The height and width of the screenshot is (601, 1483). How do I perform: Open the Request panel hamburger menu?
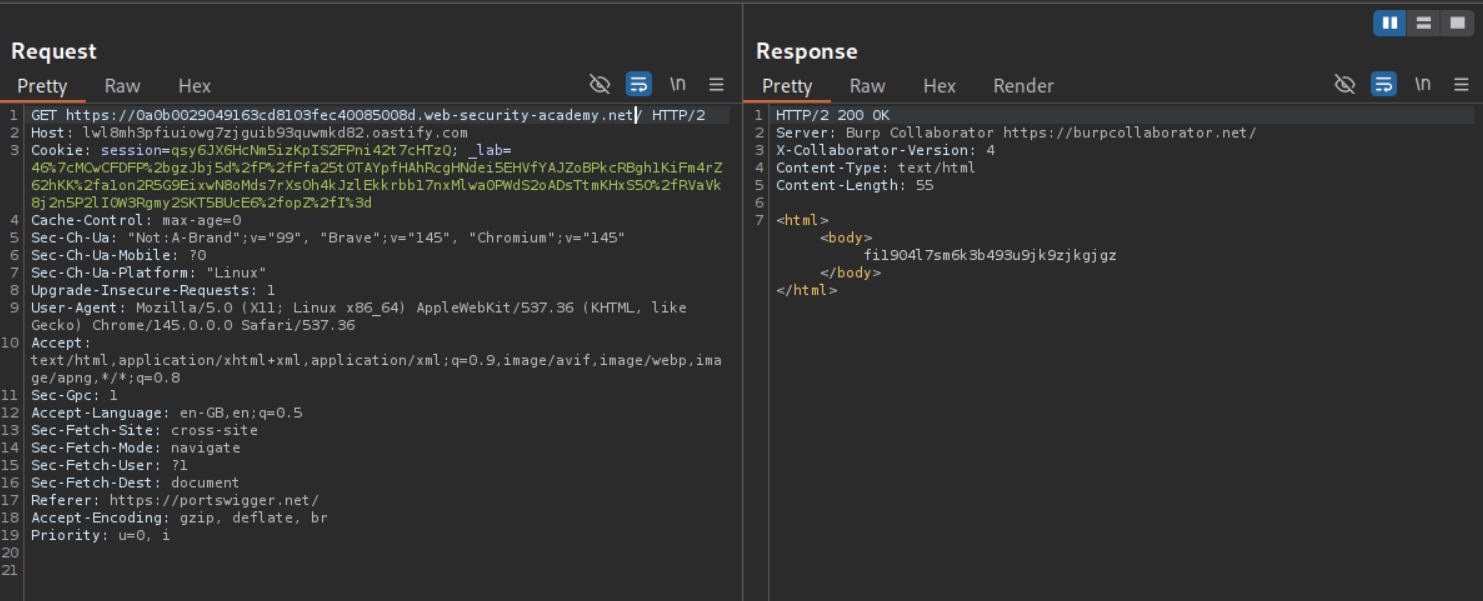tap(716, 84)
